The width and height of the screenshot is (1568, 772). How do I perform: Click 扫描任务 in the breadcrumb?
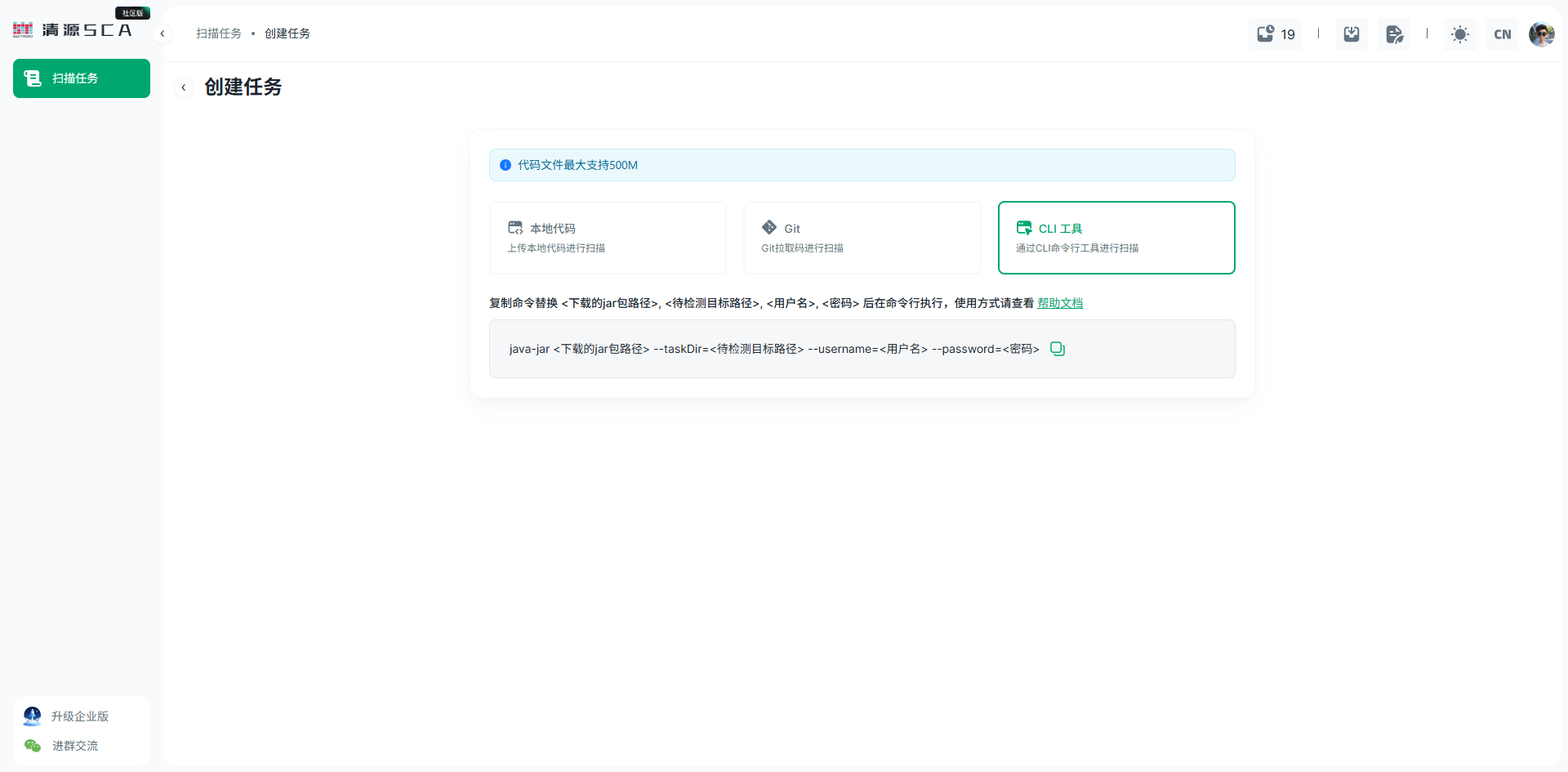219,33
